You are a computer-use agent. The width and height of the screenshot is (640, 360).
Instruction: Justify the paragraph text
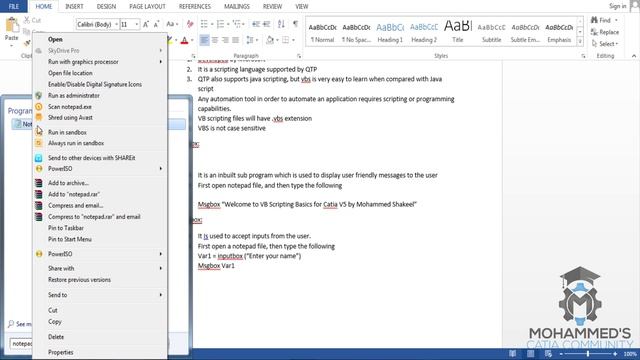point(236,40)
